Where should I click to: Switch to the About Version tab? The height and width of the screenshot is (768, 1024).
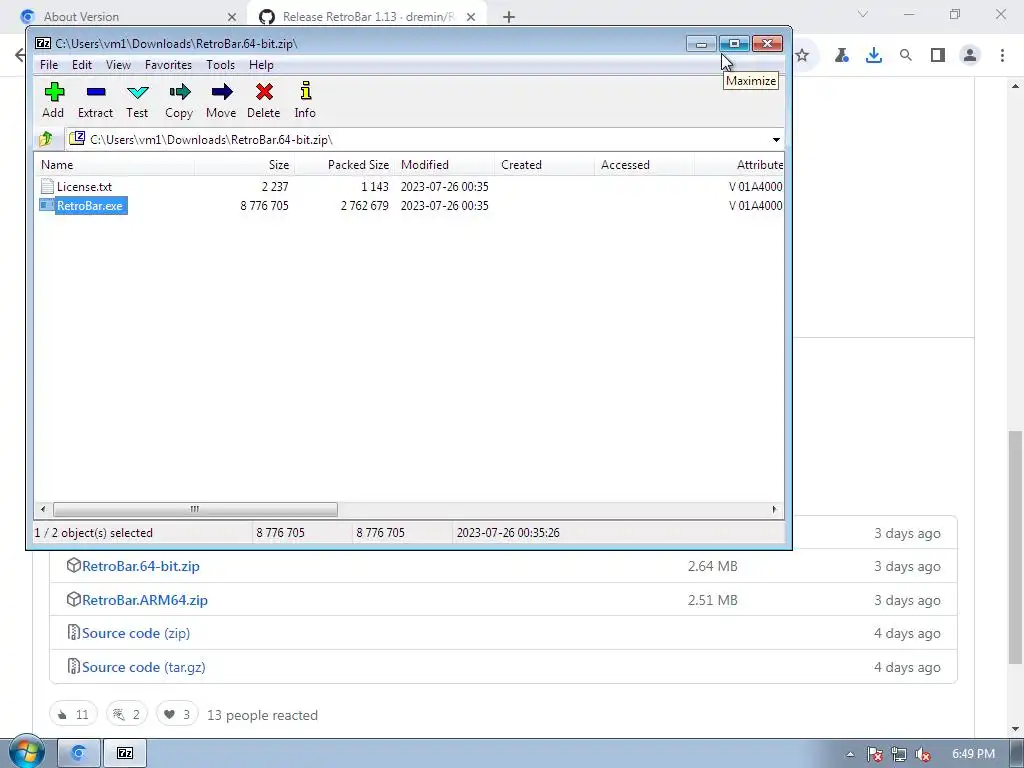click(x=125, y=16)
